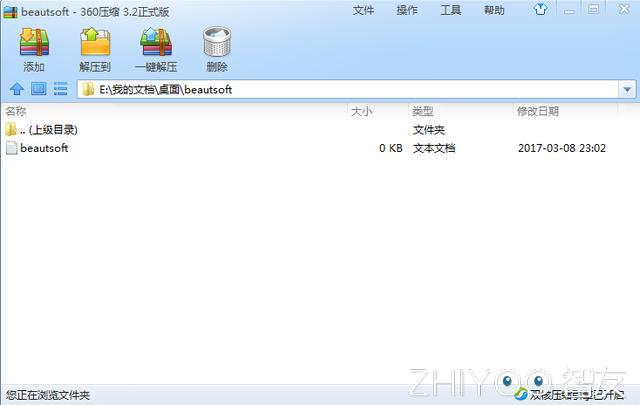This screenshot has height=405, width=640.
Task: Maximize the 360压缩 window
Action: [593, 9]
